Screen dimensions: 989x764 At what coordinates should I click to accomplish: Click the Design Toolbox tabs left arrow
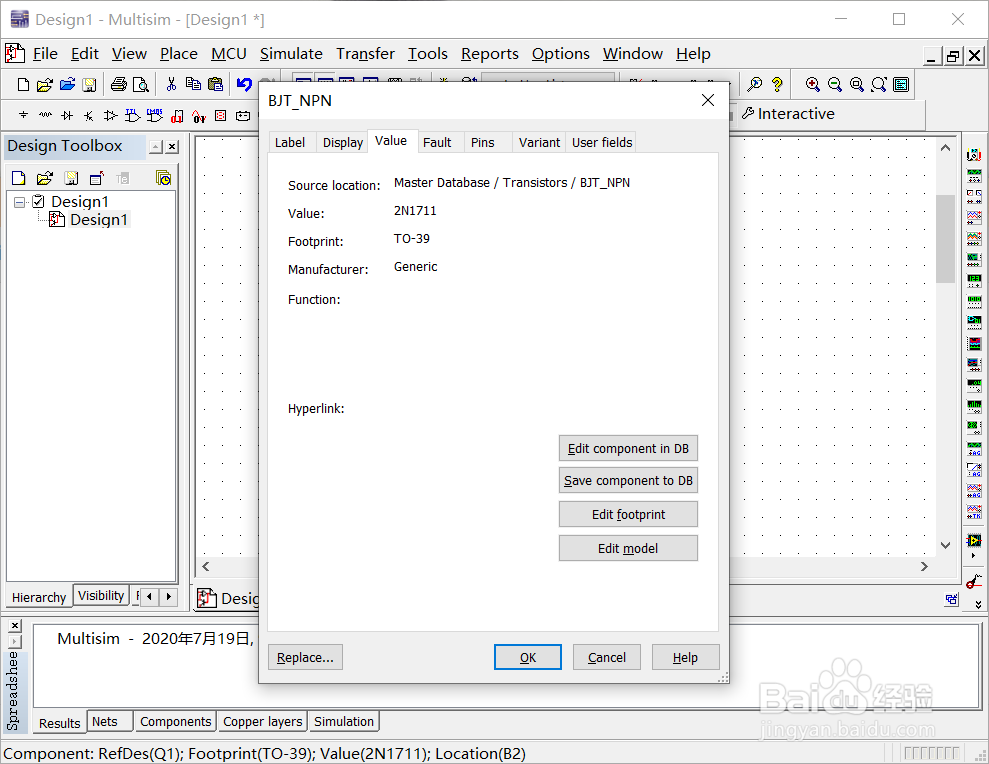click(x=149, y=596)
